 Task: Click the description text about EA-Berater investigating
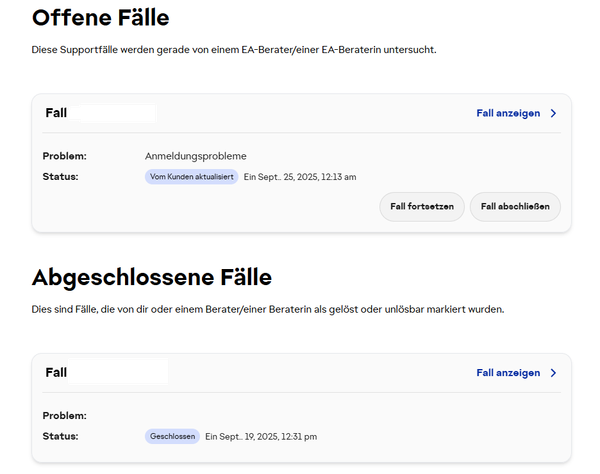coord(234,50)
